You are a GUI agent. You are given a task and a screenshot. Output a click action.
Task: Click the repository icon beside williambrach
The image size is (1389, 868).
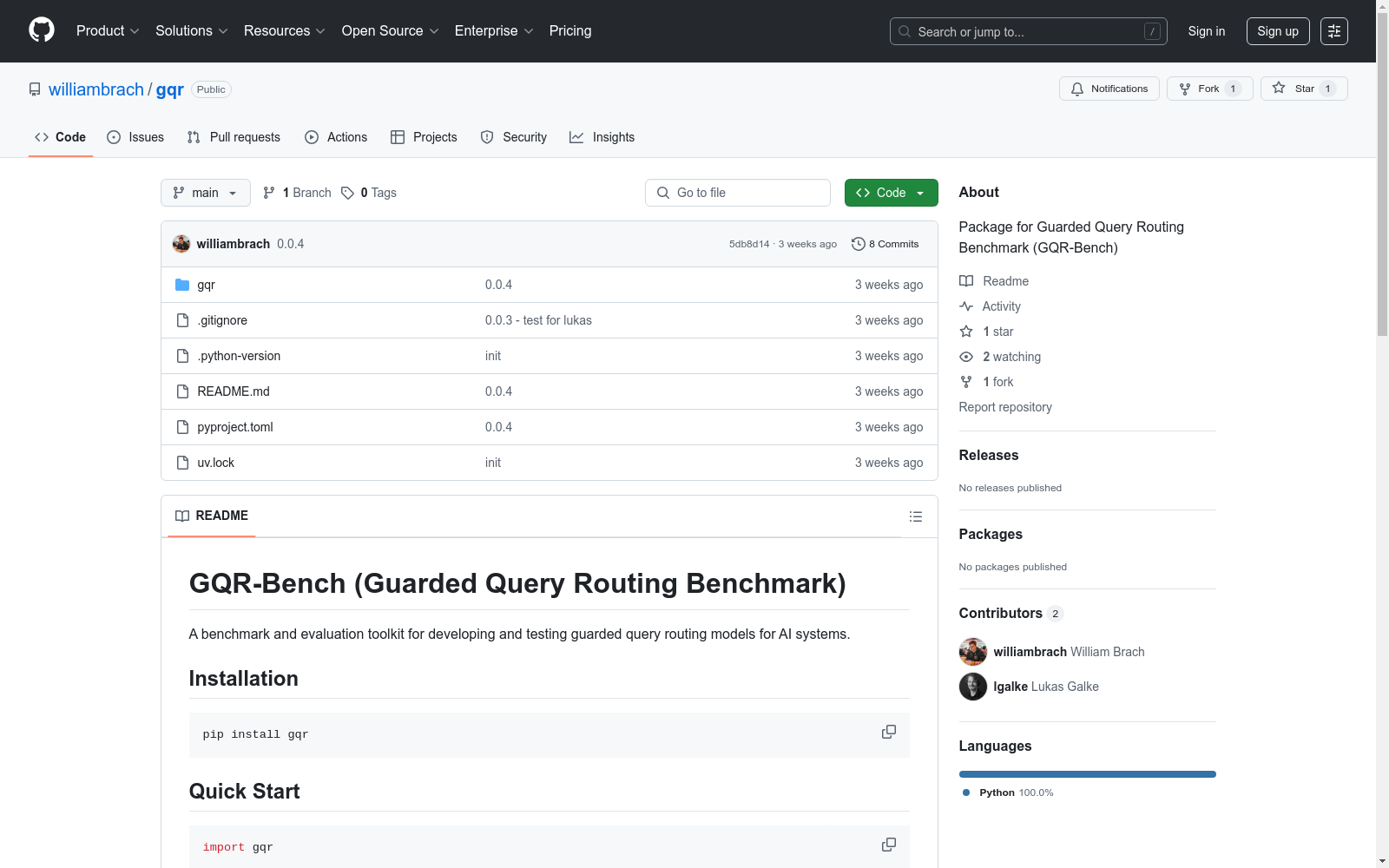click(35, 89)
